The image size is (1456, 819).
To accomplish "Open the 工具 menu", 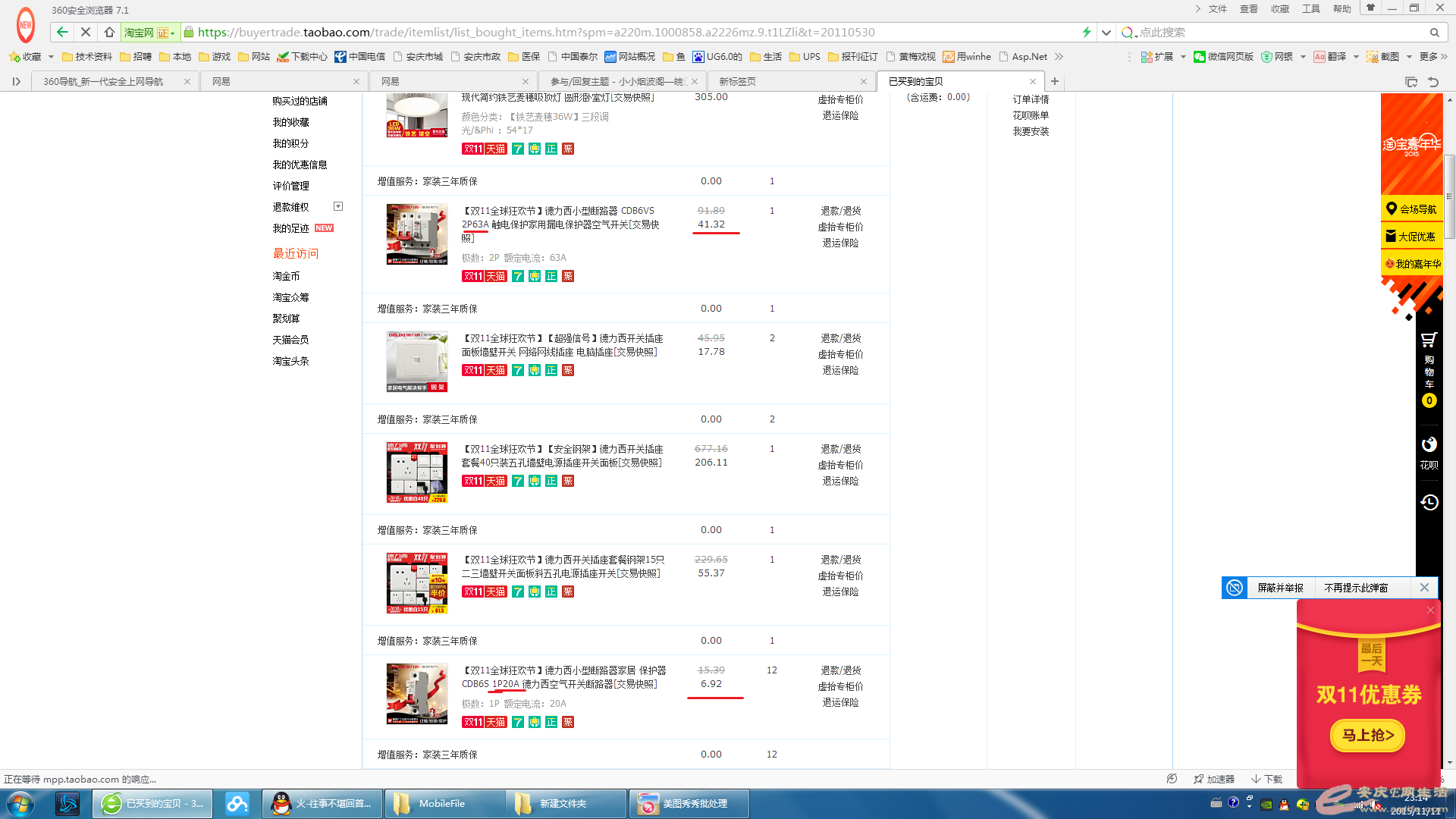I will click(1310, 9).
